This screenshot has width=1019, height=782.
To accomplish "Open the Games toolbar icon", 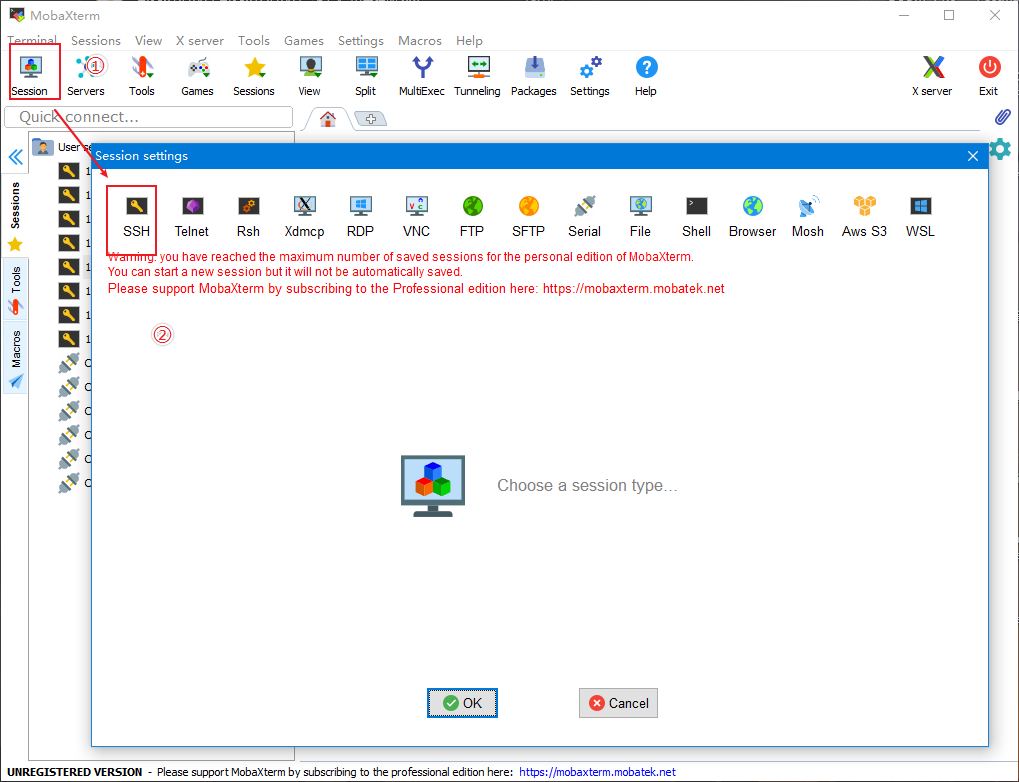I will click(x=198, y=75).
